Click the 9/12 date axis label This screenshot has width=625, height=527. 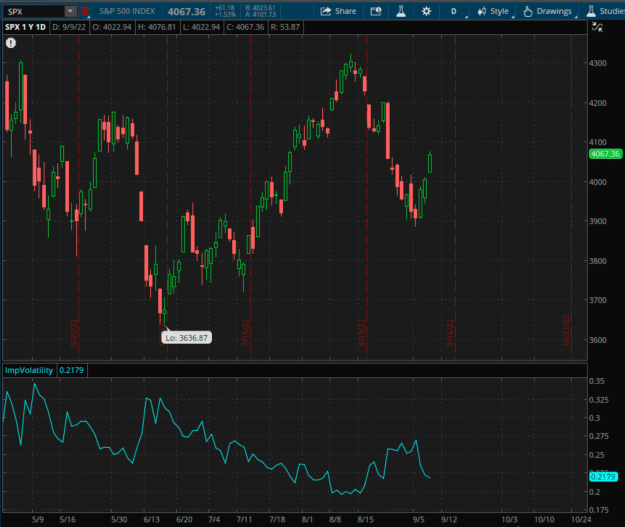(x=449, y=519)
